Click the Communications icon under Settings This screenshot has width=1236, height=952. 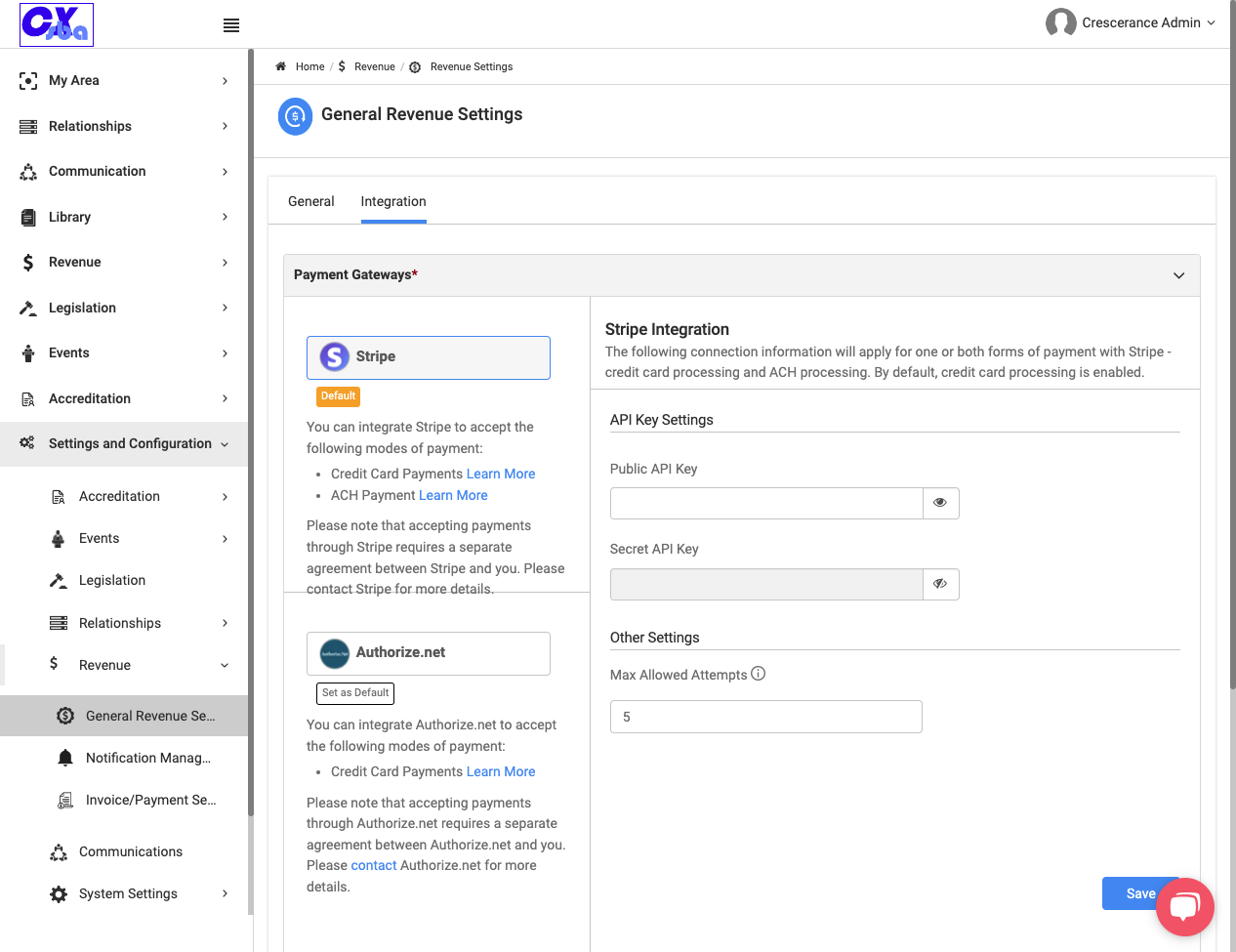[59, 852]
